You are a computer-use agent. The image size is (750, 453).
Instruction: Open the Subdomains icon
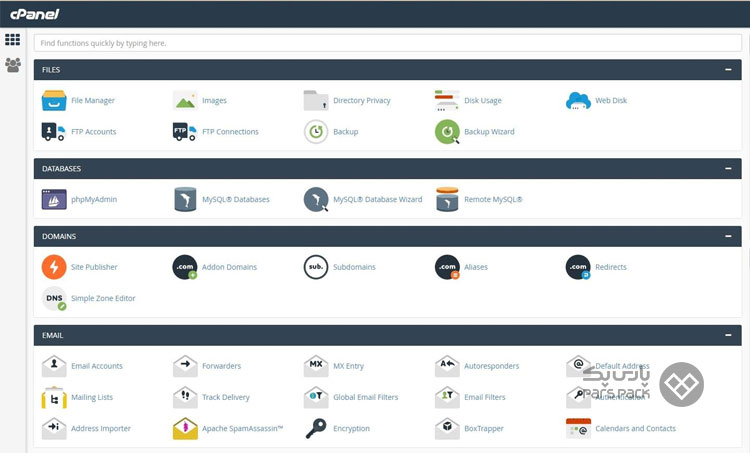(316, 267)
